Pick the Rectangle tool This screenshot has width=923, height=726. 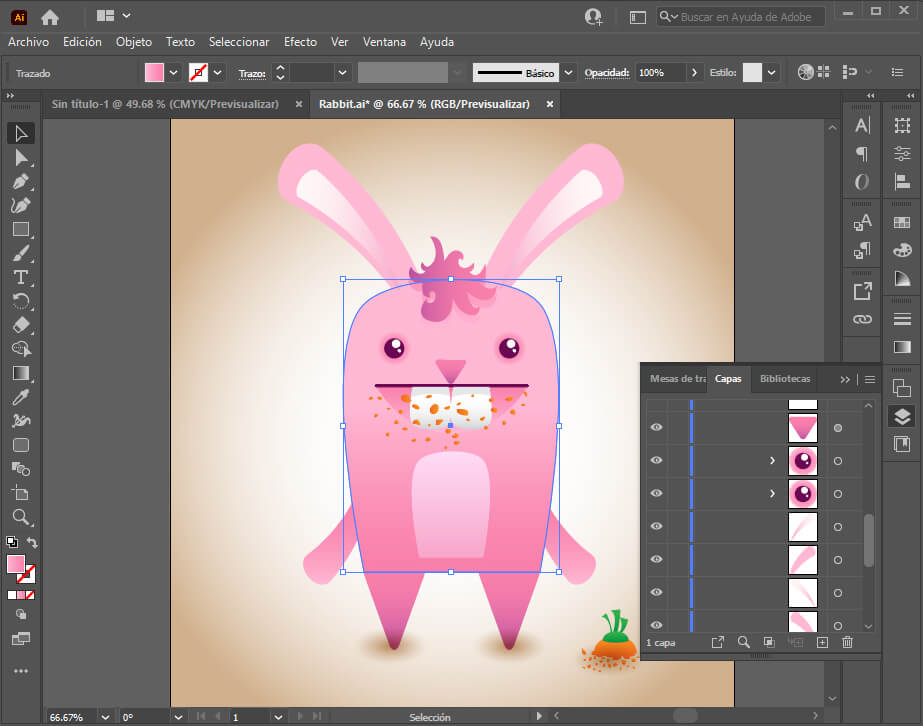point(22,228)
